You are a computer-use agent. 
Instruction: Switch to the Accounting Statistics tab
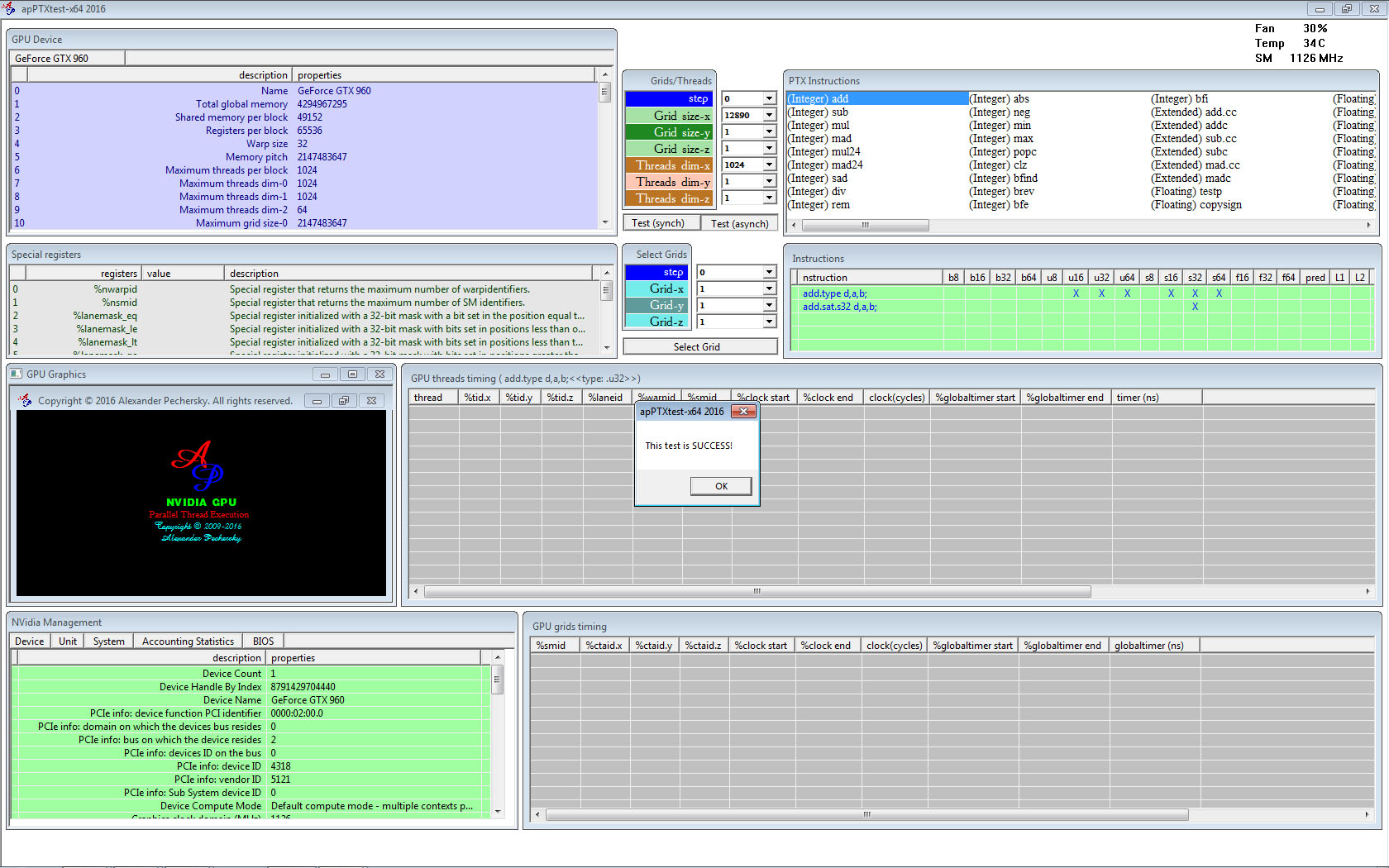(x=188, y=641)
